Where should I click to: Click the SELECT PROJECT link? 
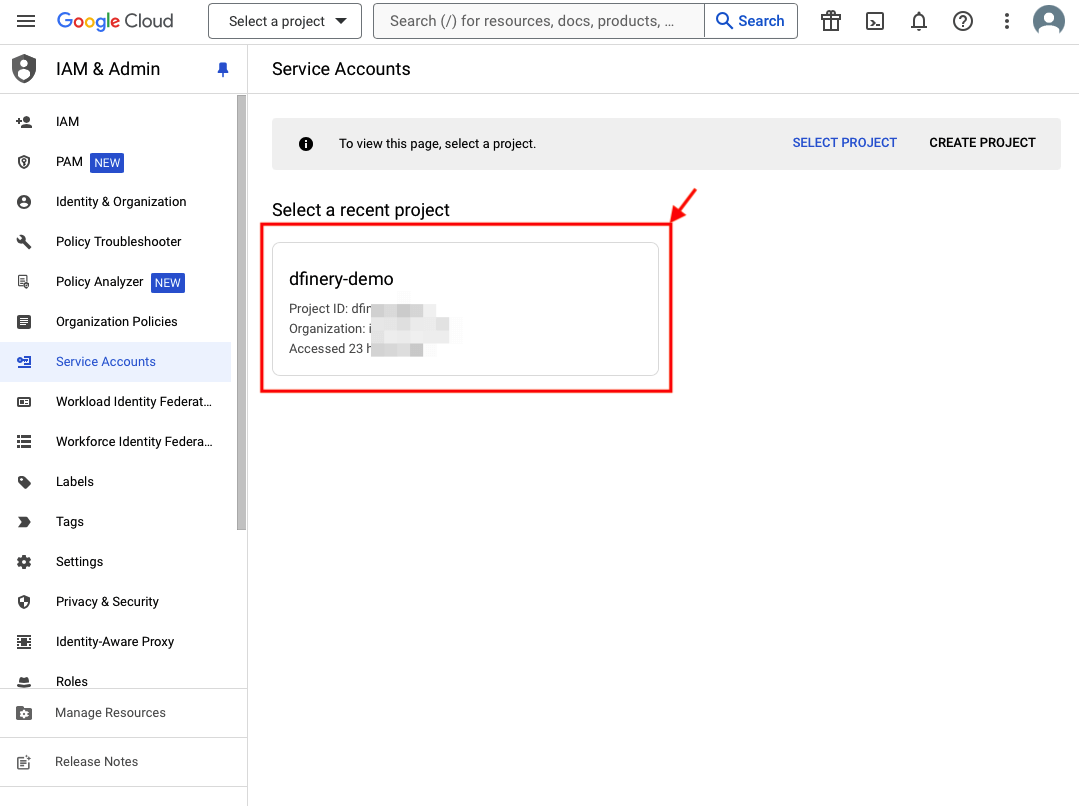(x=844, y=143)
